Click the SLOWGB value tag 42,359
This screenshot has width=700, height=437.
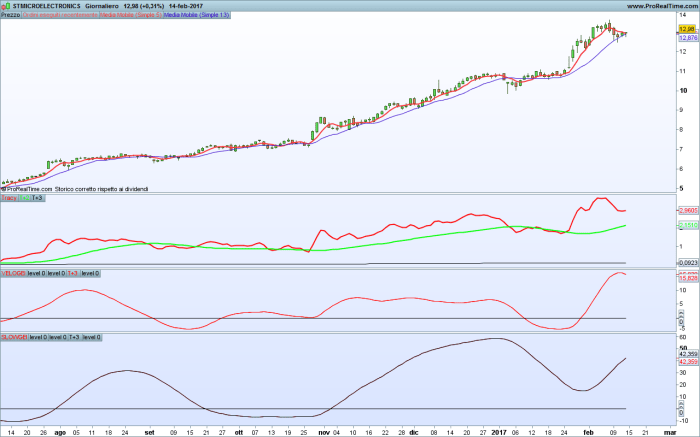tap(686, 354)
